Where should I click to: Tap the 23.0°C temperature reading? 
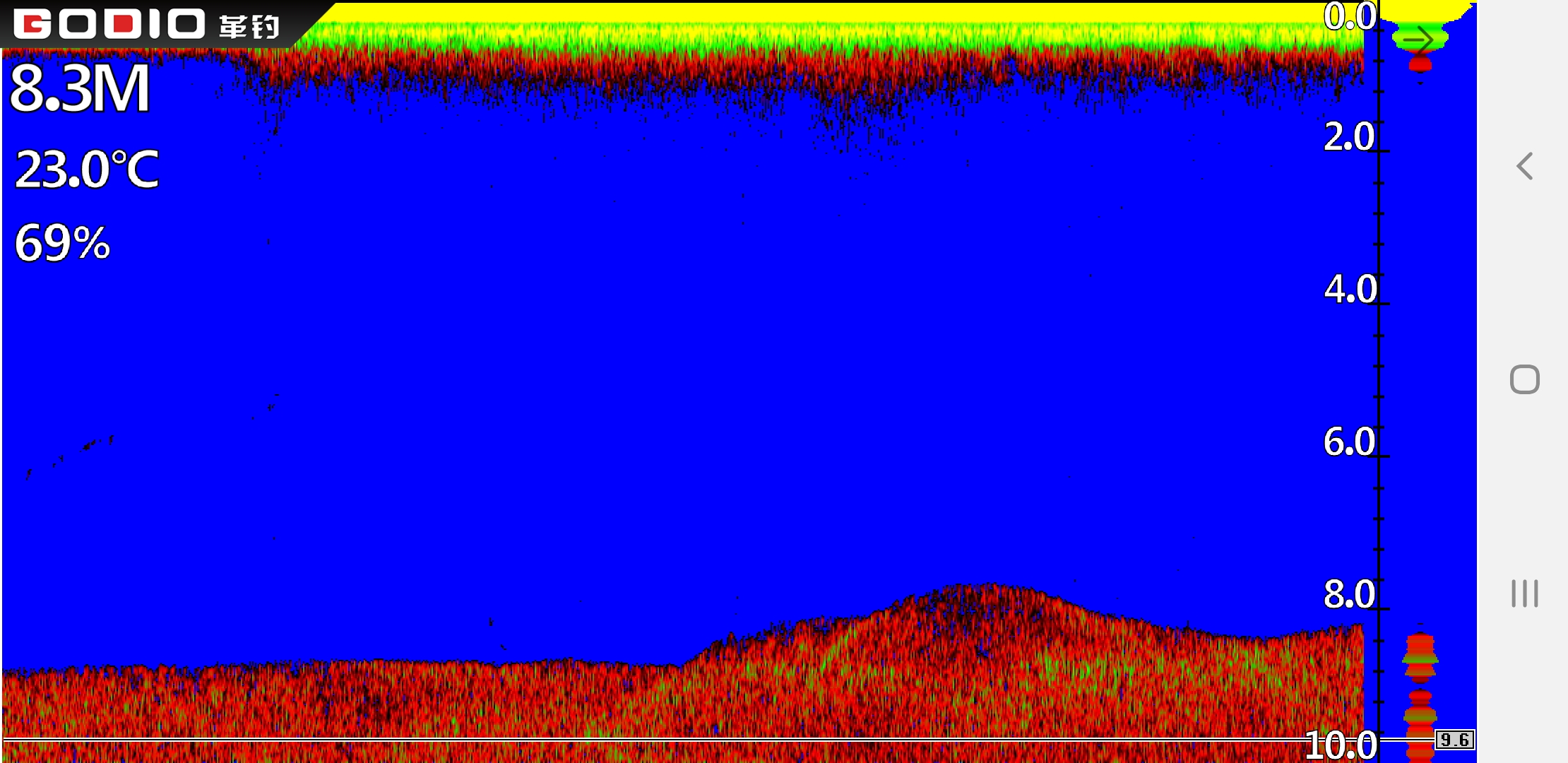click(x=87, y=170)
